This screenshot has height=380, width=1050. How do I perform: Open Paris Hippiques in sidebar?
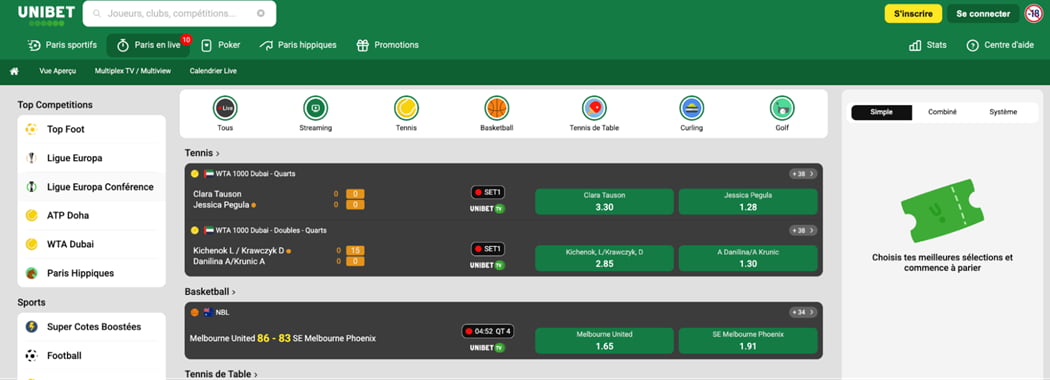point(92,273)
